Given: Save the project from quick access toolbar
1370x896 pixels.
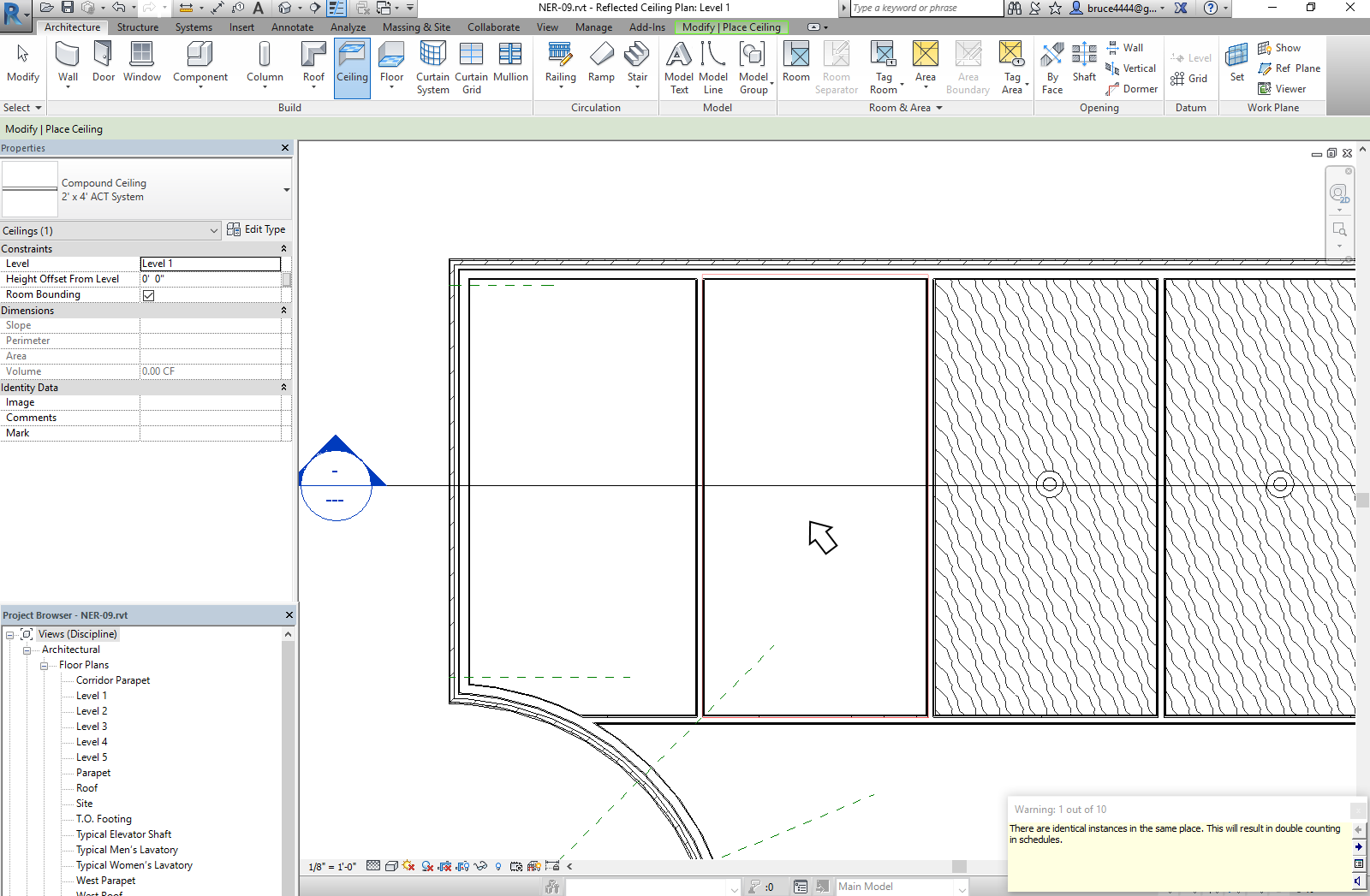Looking at the screenshot, I should 68,8.
